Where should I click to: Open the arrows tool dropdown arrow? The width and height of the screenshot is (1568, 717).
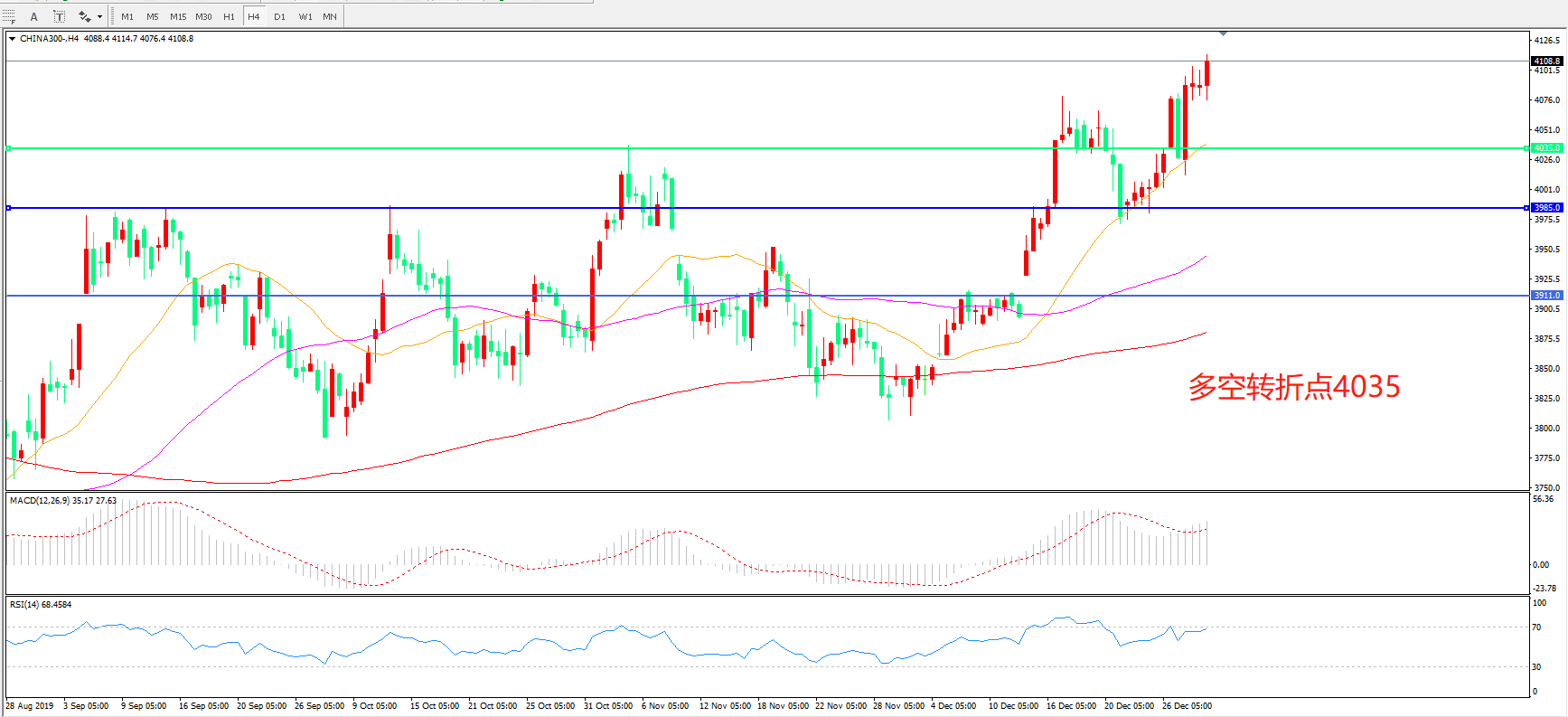99,16
